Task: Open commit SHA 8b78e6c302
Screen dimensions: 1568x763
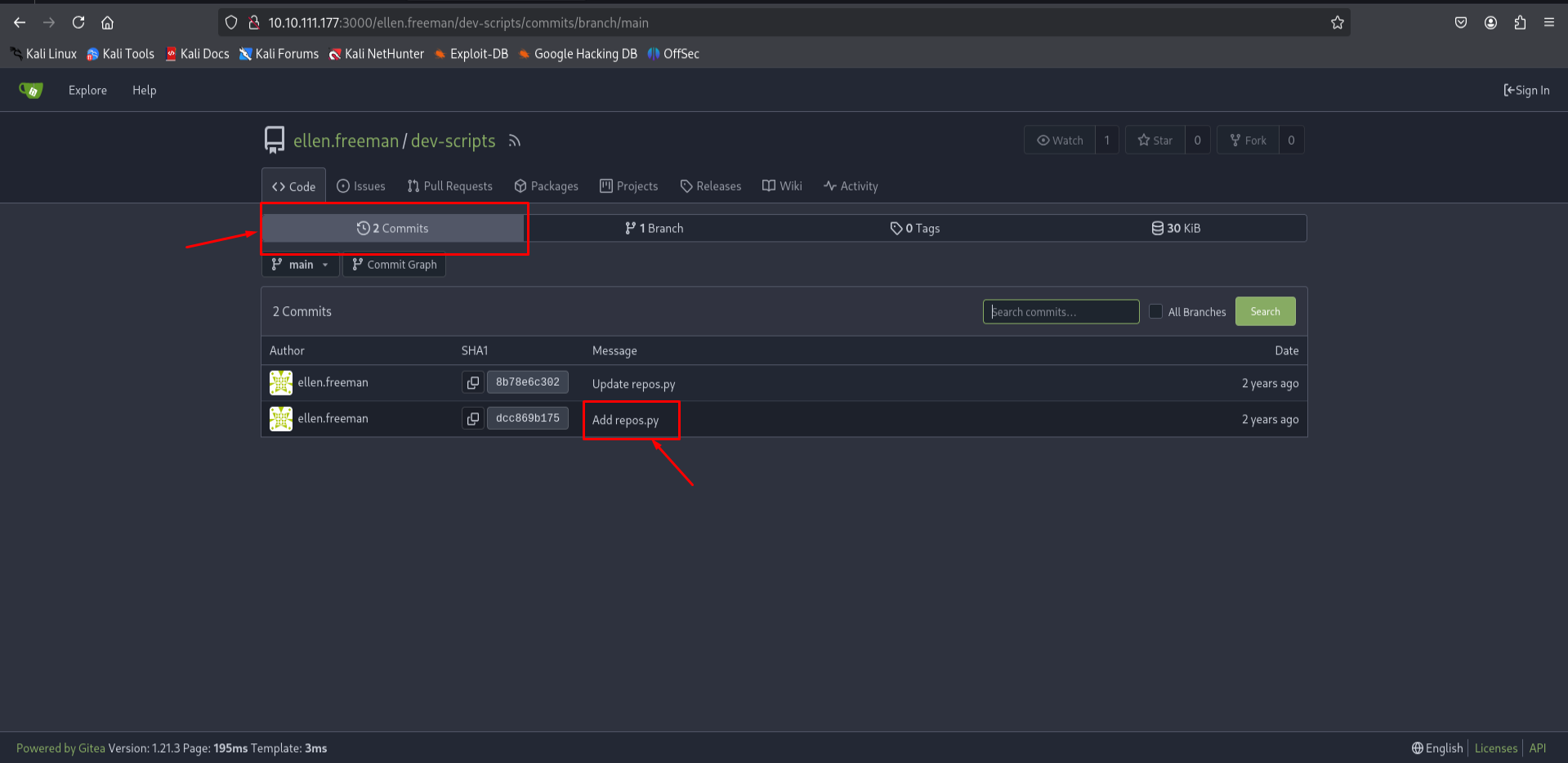Action: click(527, 382)
